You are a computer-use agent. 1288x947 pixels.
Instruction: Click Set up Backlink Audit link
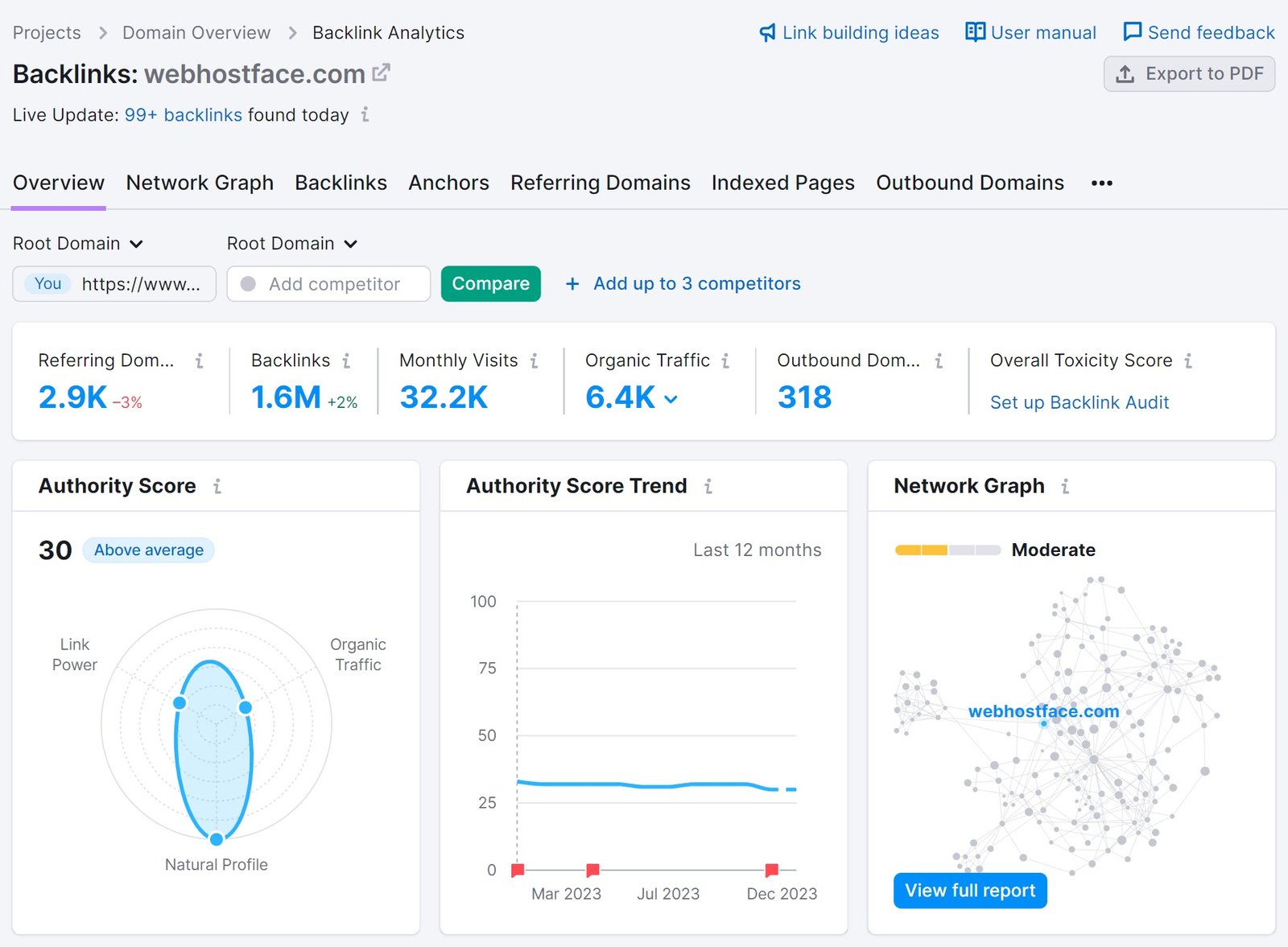[1080, 402]
